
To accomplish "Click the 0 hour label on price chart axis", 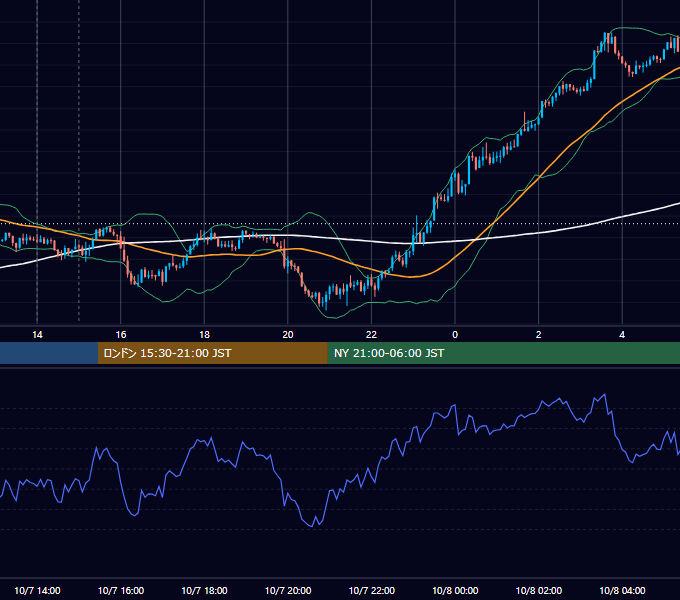I will [455, 335].
